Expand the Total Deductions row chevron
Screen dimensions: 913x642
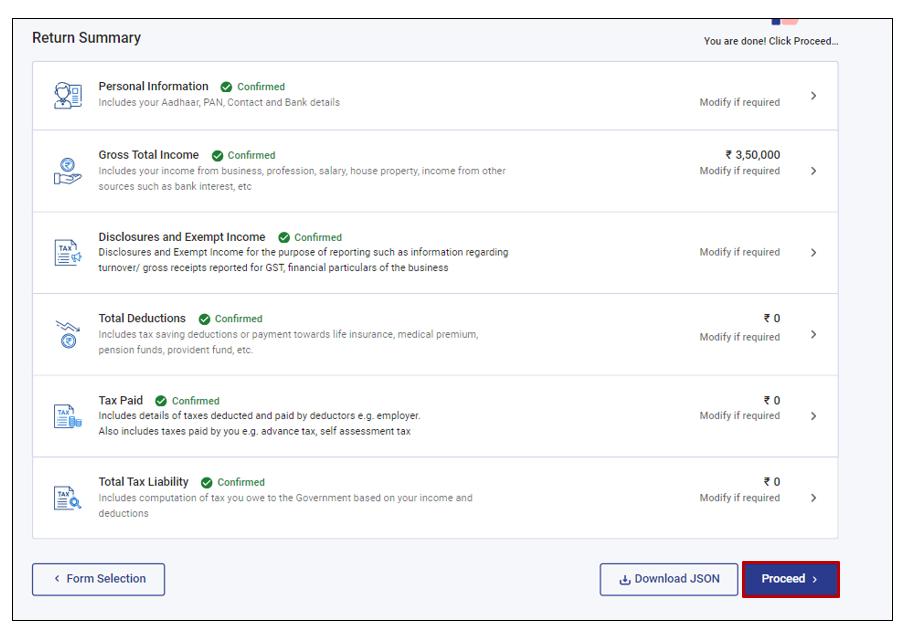(813, 335)
